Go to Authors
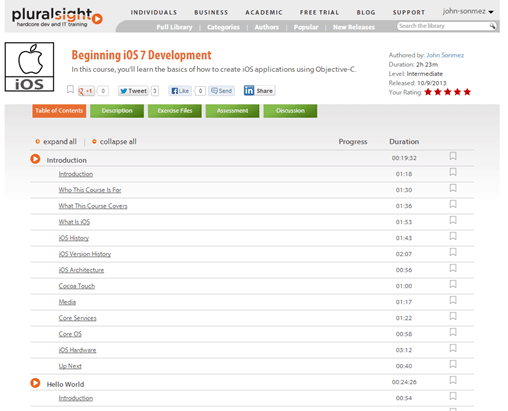This screenshot has width=508, height=411. [267, 27]
